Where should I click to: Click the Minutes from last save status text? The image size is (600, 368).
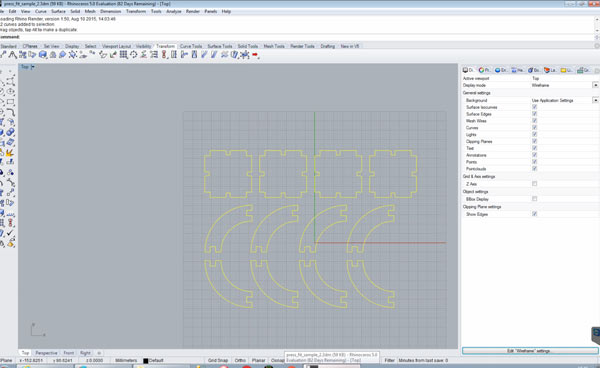coord(423,360)
